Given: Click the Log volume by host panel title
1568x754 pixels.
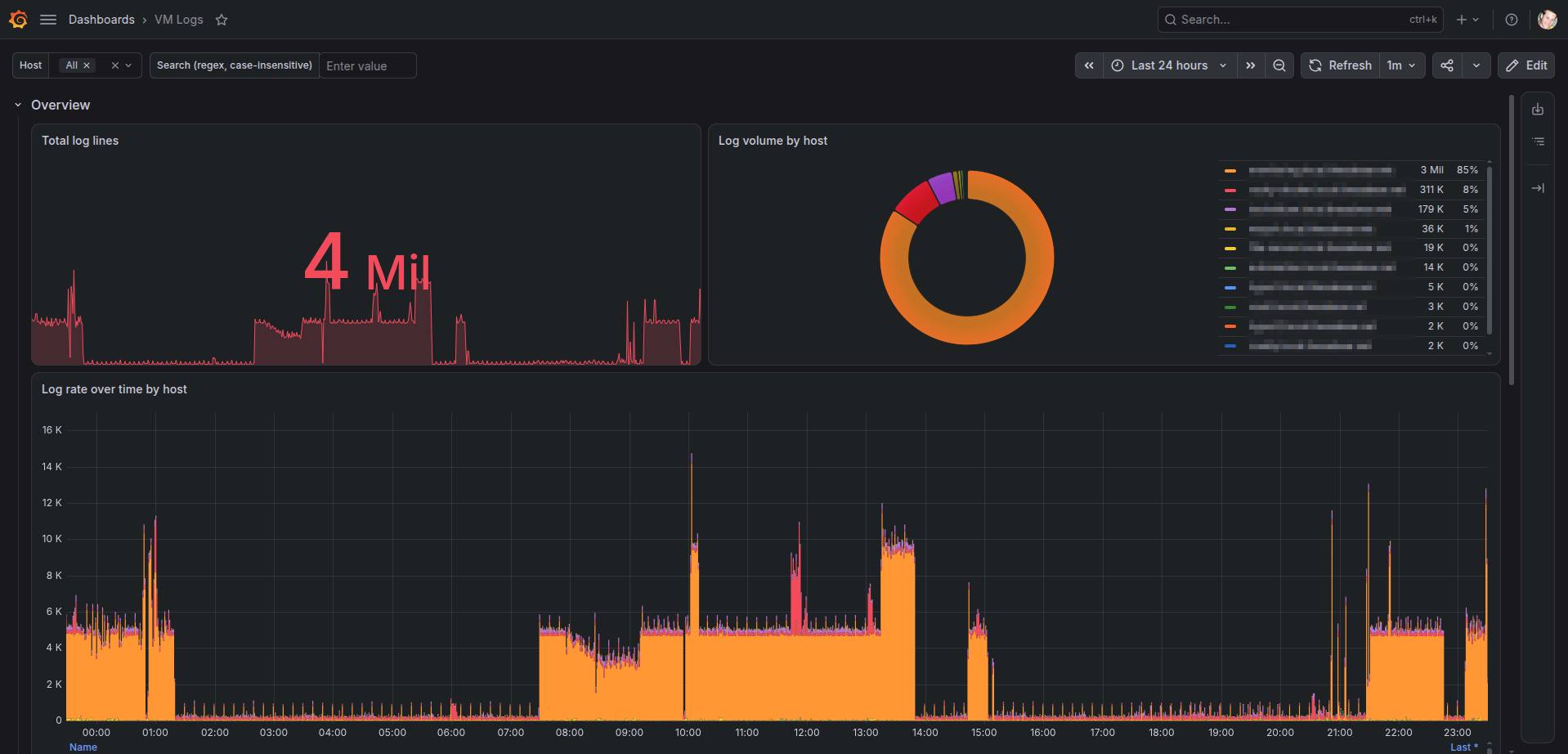Looking at the screenshot, I should pos(773,141).
